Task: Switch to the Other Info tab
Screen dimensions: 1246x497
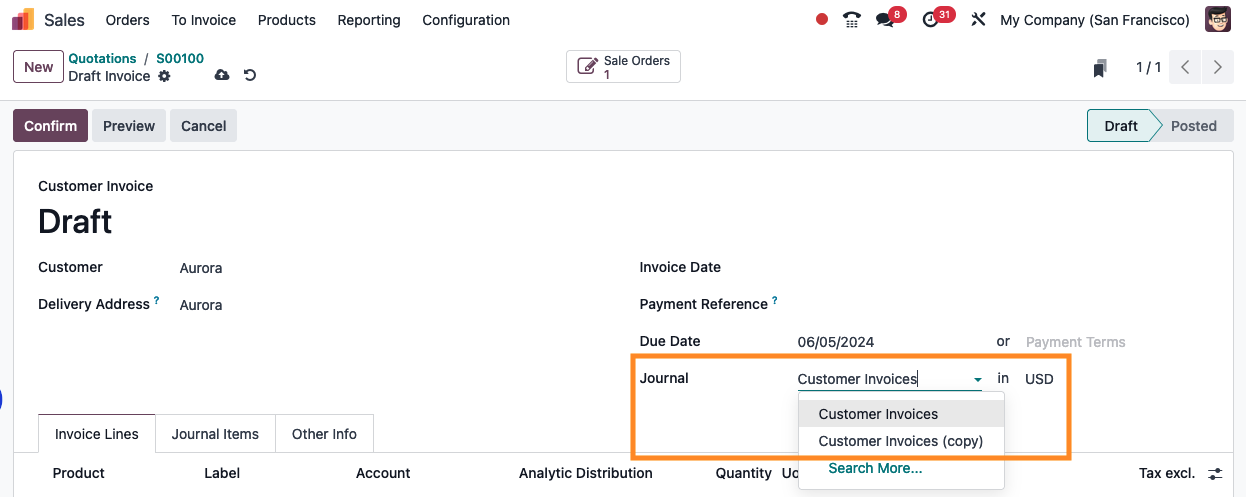Action: click(x=324, y=434)
